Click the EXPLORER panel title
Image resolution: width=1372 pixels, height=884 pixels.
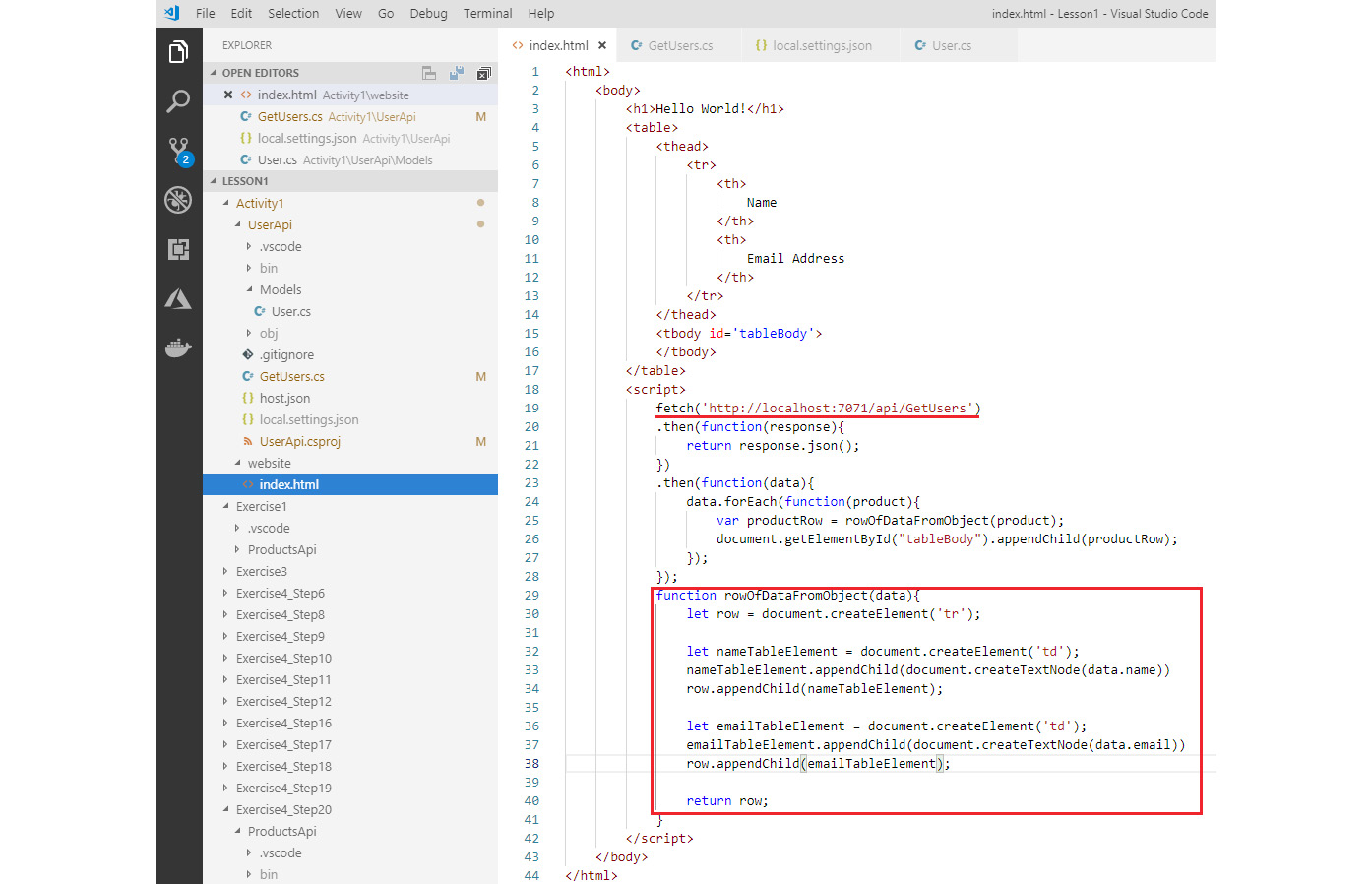click(x=247, y=45)
